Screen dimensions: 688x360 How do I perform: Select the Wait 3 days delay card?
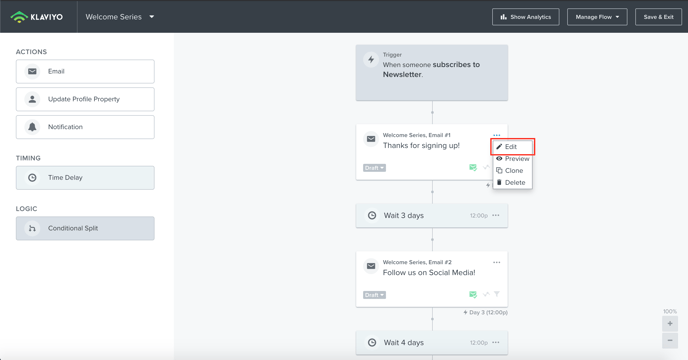tap(432, 216)
